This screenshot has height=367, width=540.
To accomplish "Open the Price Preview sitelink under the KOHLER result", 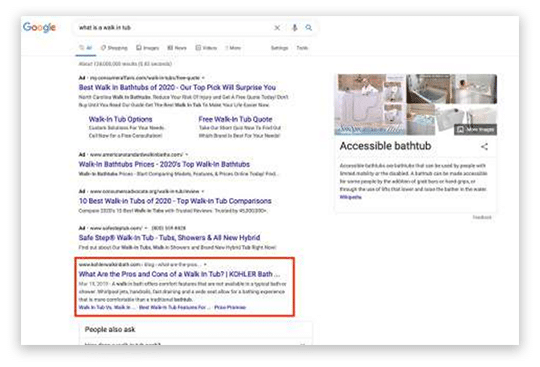I will 230,307.
